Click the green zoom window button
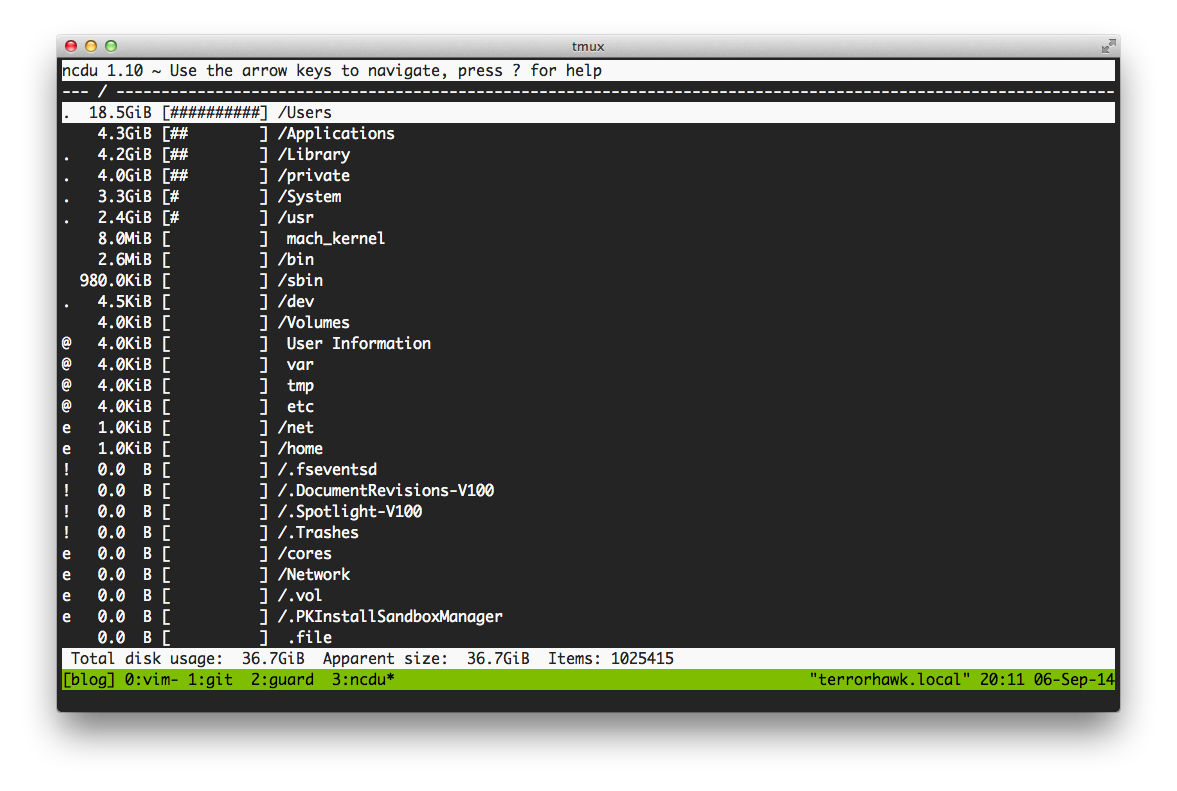This screenshot has width=1177, height=791. tap(111, 47)
